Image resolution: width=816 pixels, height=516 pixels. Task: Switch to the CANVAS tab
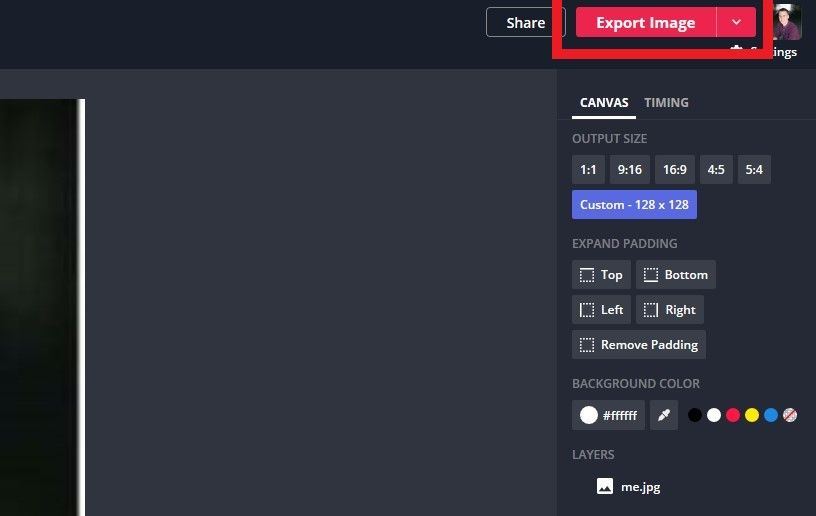(x=604, y=103)
